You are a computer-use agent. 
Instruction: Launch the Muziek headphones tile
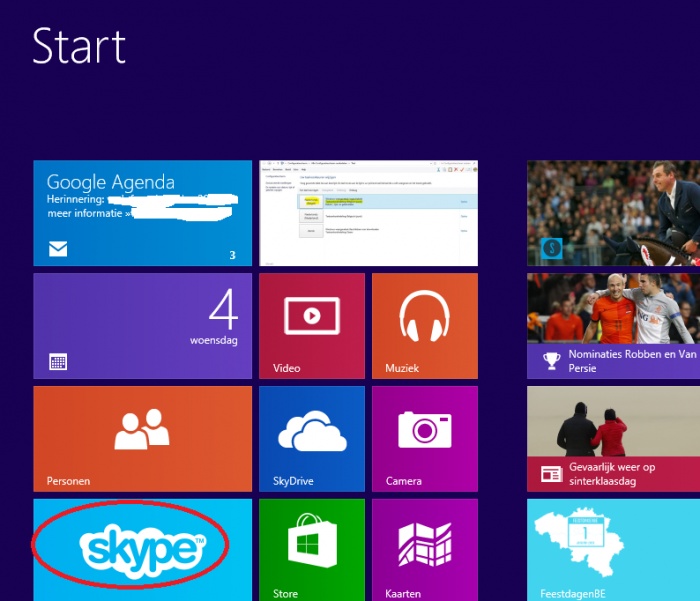[425, 326]
